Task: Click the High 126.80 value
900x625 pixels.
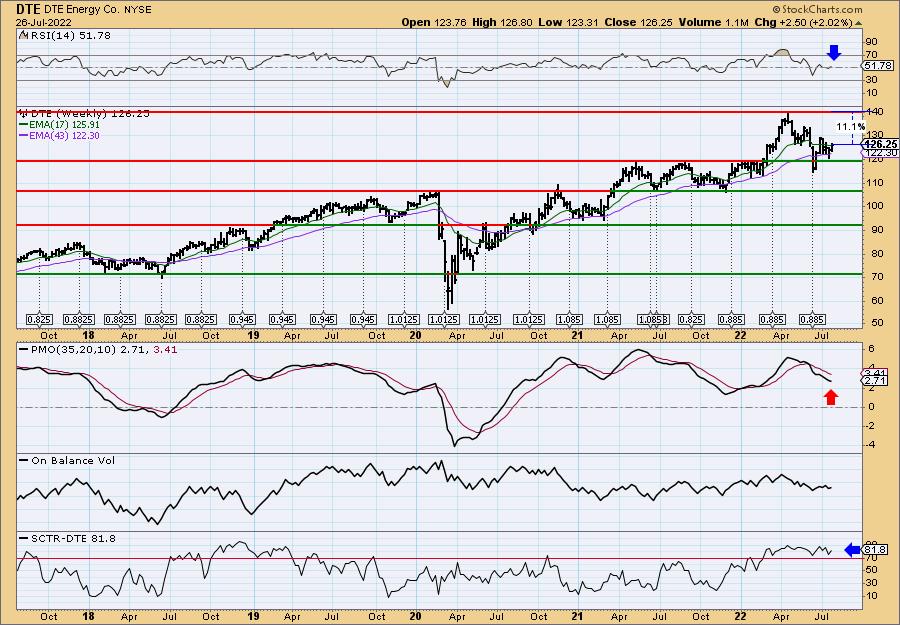Action: pos(503,22)
